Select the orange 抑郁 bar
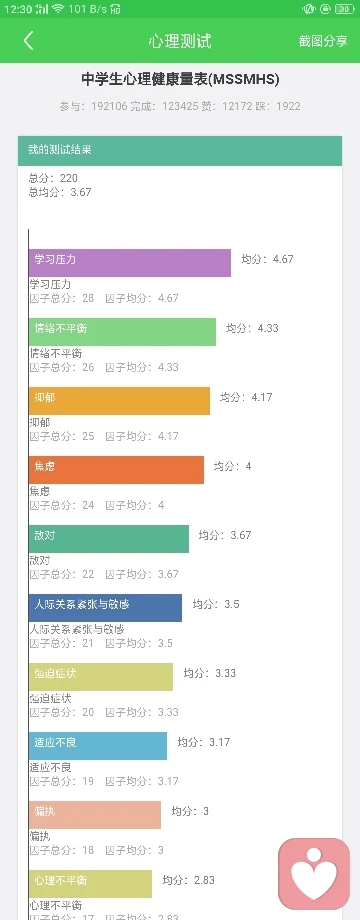360x920 pixels. tap(119, 401)
